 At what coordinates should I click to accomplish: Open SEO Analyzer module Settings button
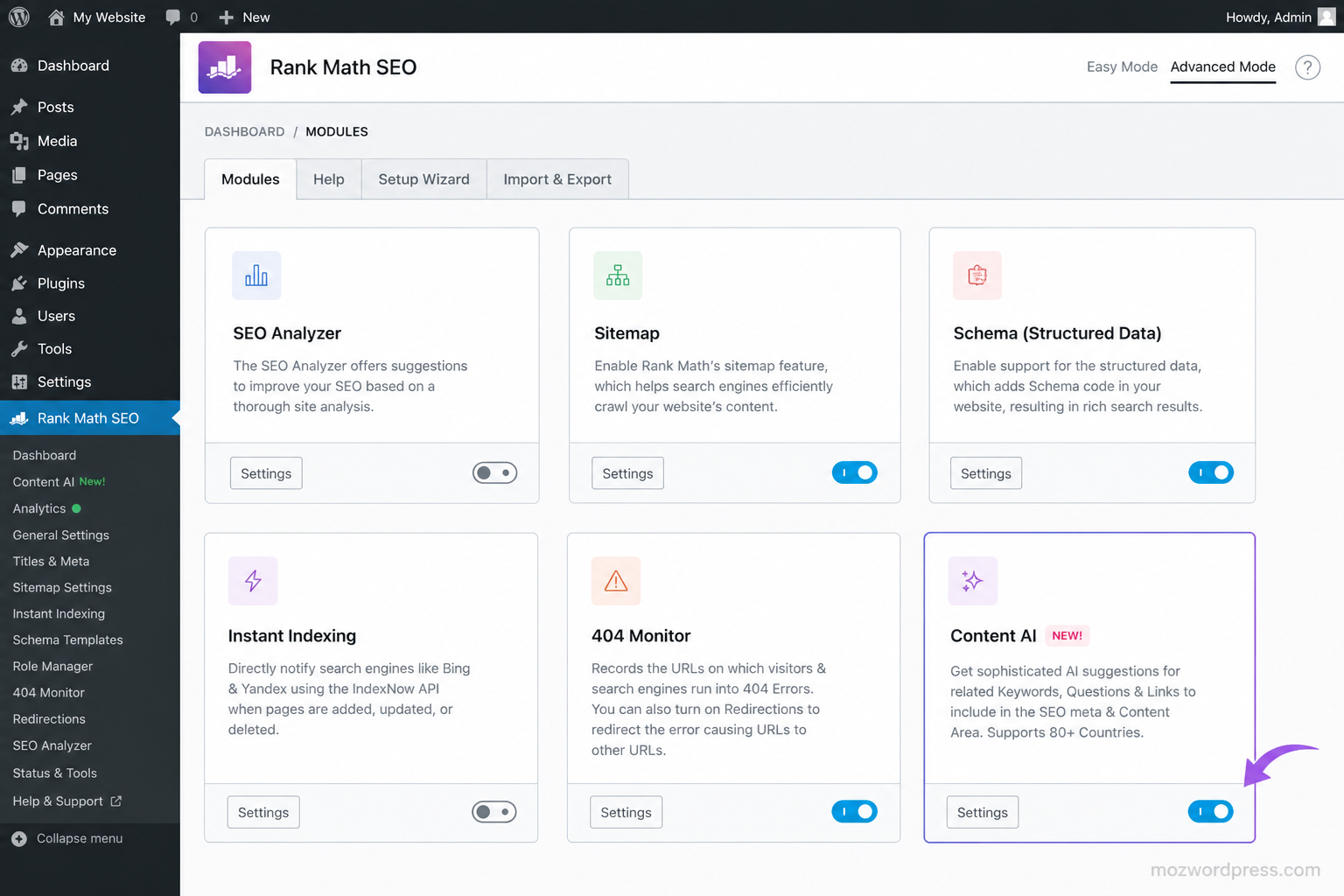coord(266,473)
